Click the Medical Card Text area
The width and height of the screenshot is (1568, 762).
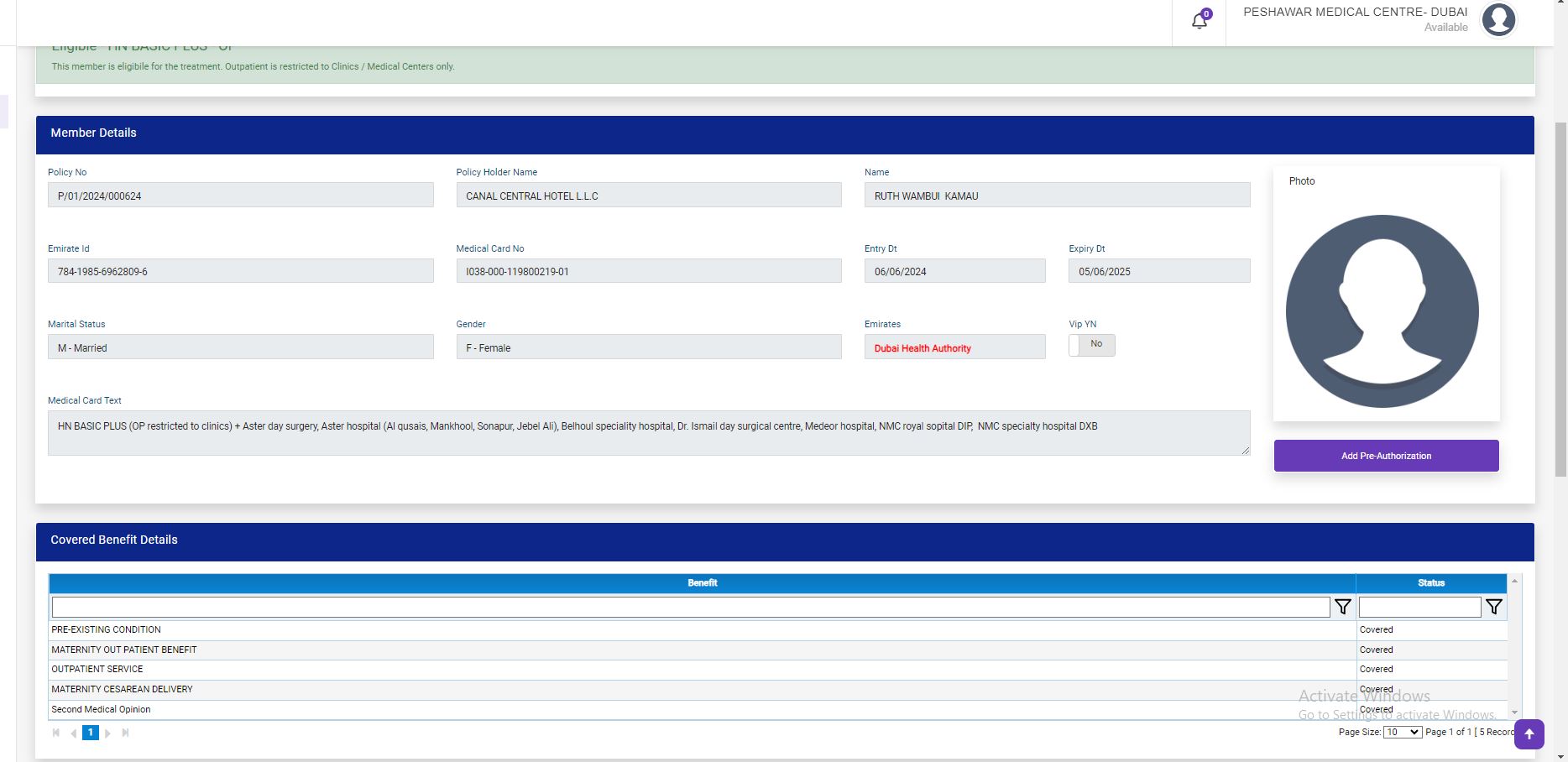(x=648, y=433)
